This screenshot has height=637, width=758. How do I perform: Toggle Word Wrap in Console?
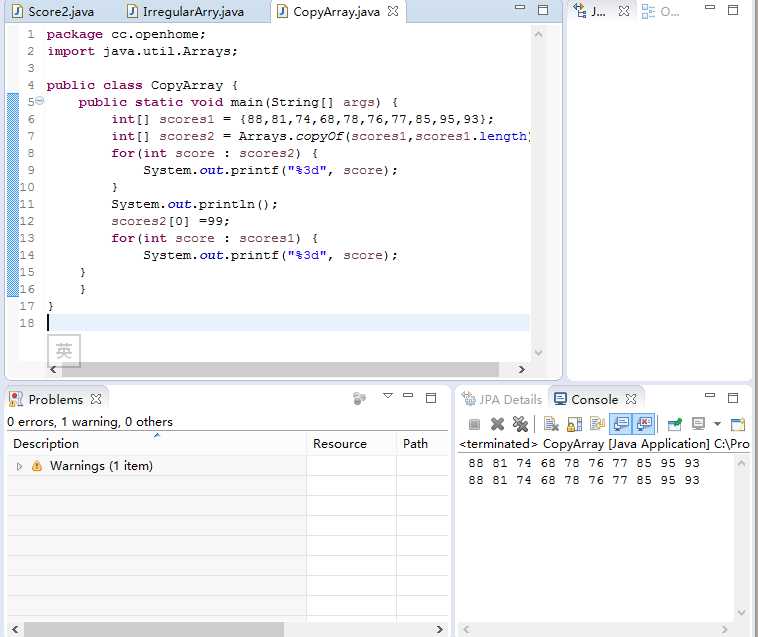[598, 424]
